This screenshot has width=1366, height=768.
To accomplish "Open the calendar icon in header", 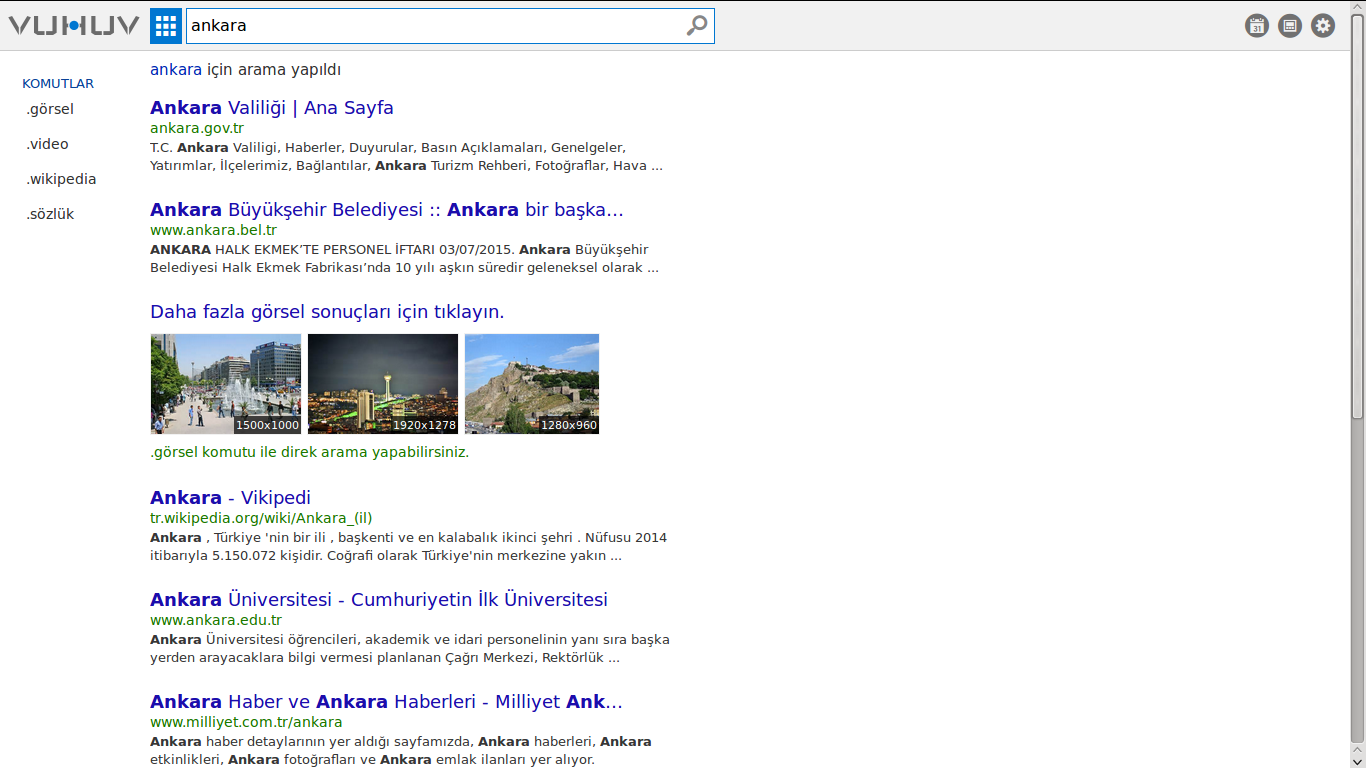I will 1257,26.
